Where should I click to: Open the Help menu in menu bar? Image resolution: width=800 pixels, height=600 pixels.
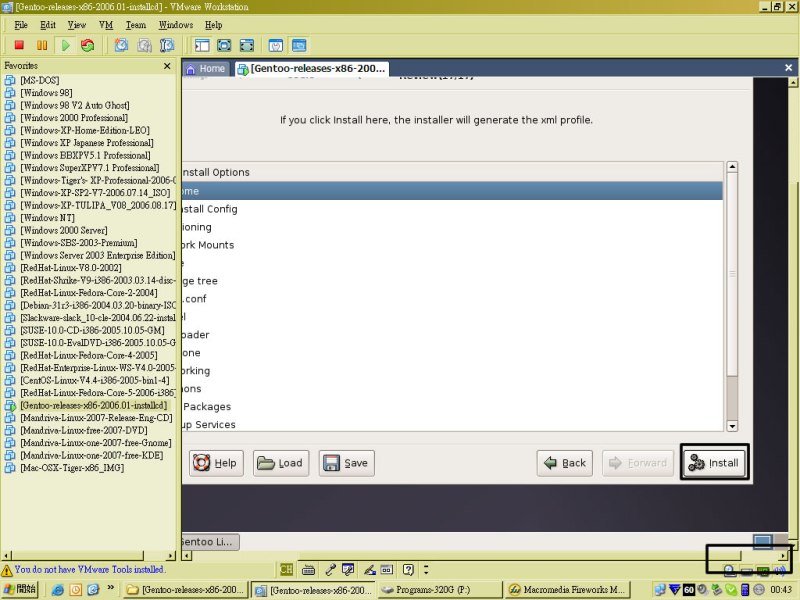tap(213, 25)
